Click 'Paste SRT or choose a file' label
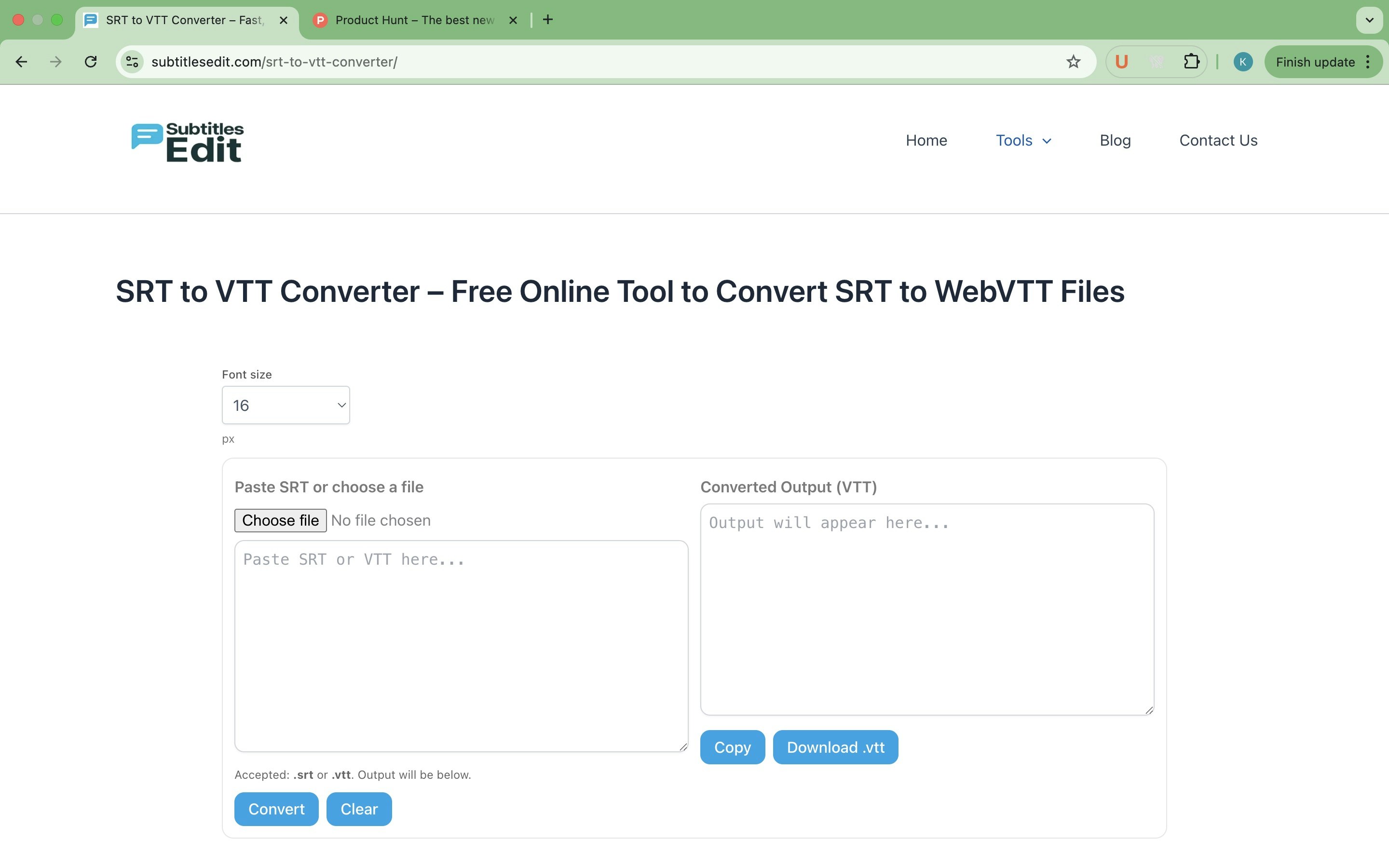Viewport: 1389px width, 868px height. (x=329, y=487)
